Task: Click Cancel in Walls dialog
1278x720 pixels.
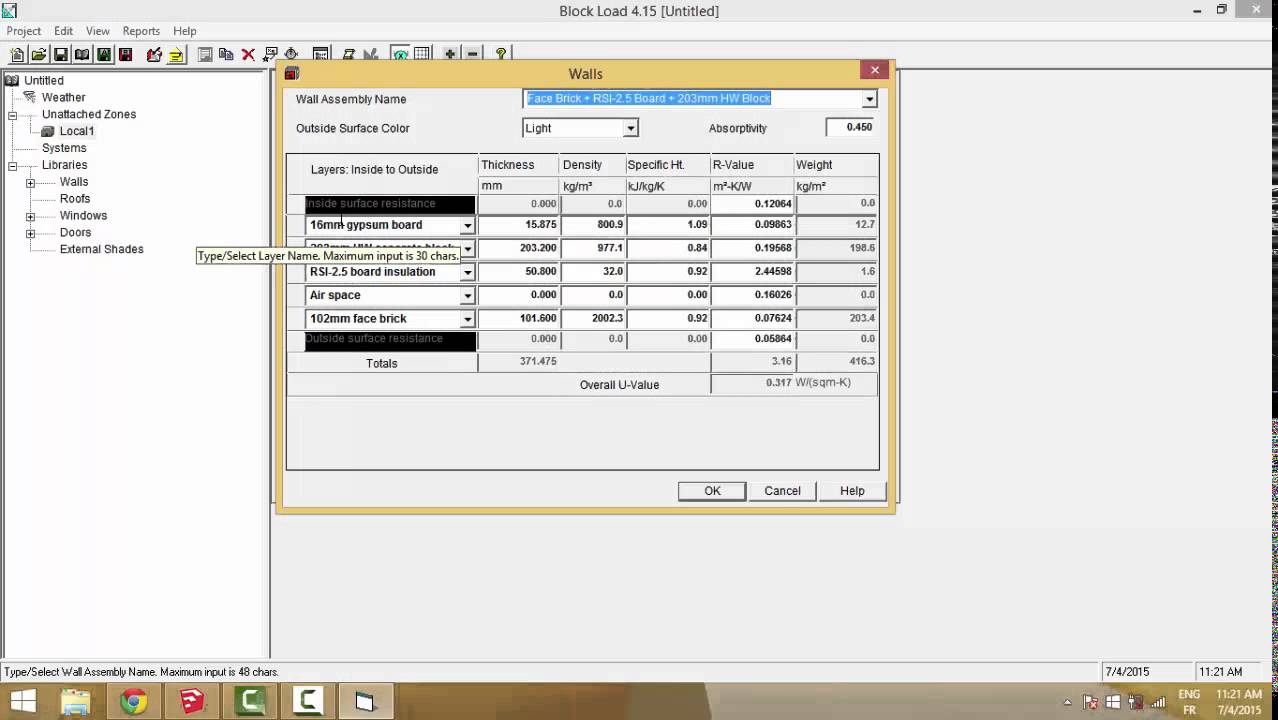Action: click(782, 491)
